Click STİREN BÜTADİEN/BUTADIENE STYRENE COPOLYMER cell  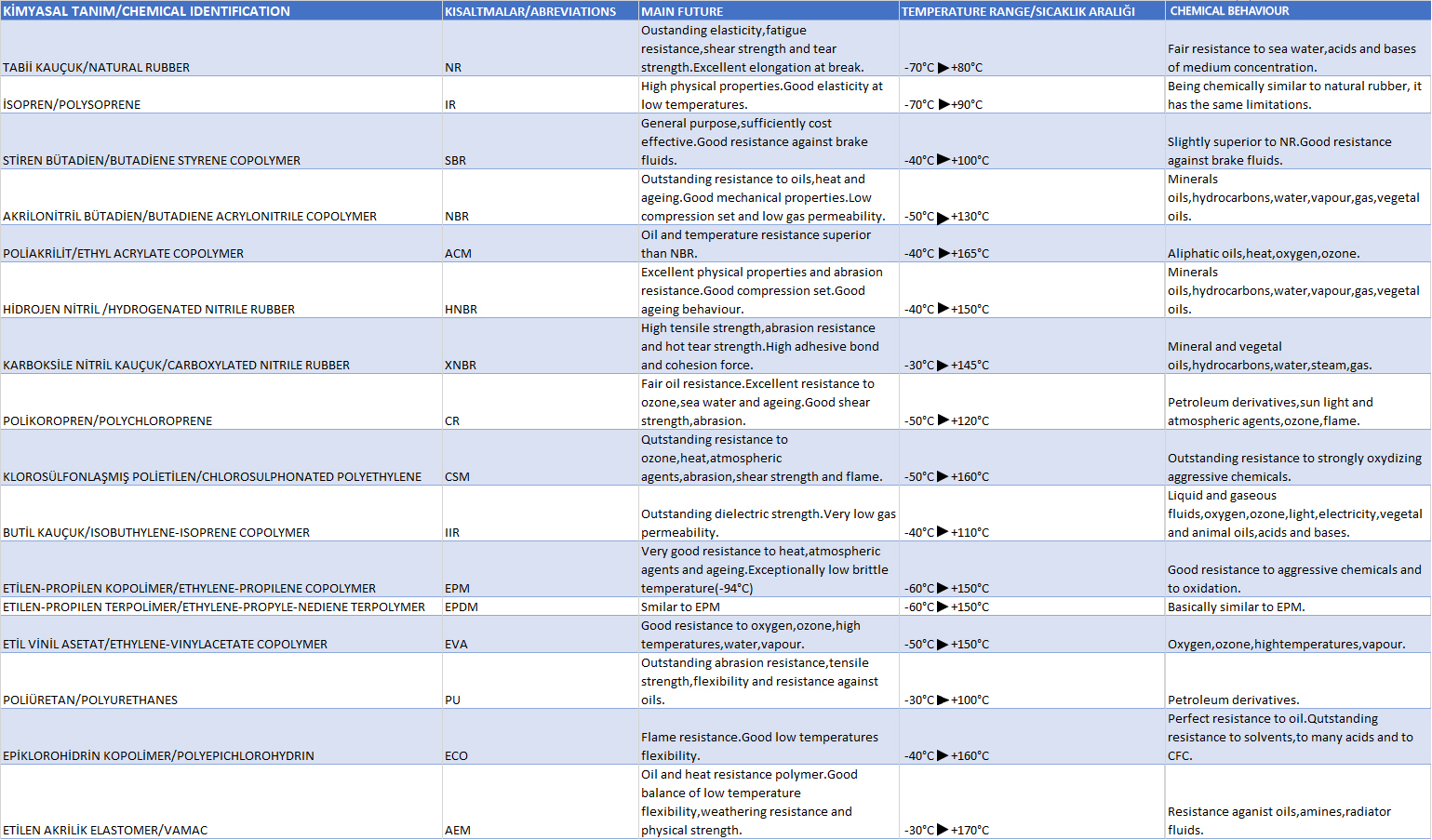click(x=221, y=141)
